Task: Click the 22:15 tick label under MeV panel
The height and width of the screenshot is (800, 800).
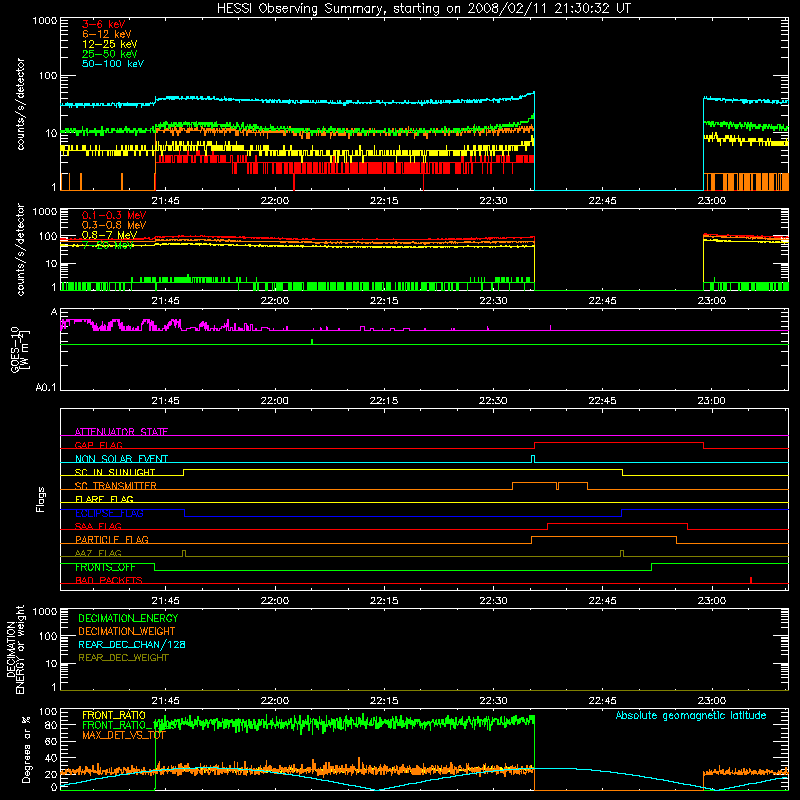Action: 384,301
